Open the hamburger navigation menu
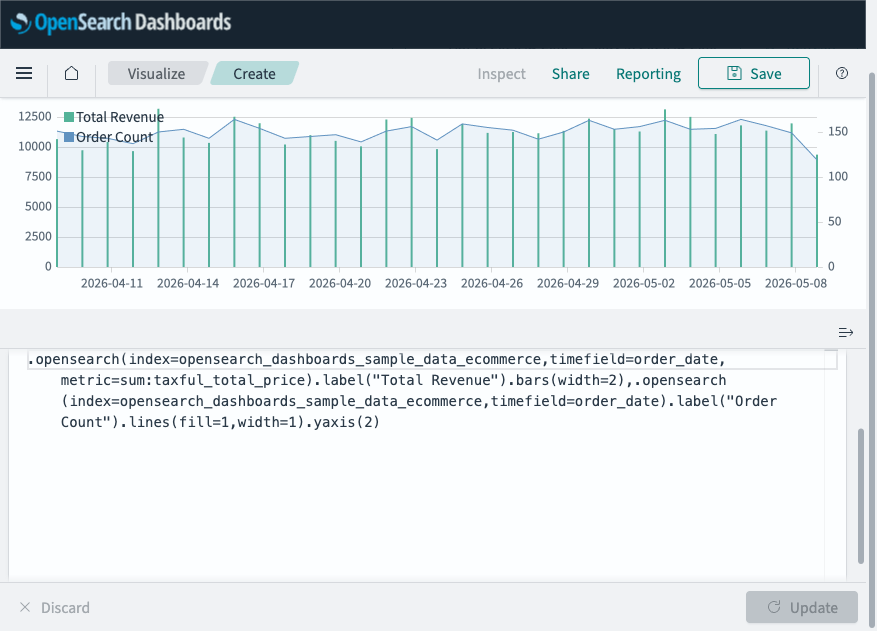 24,73
